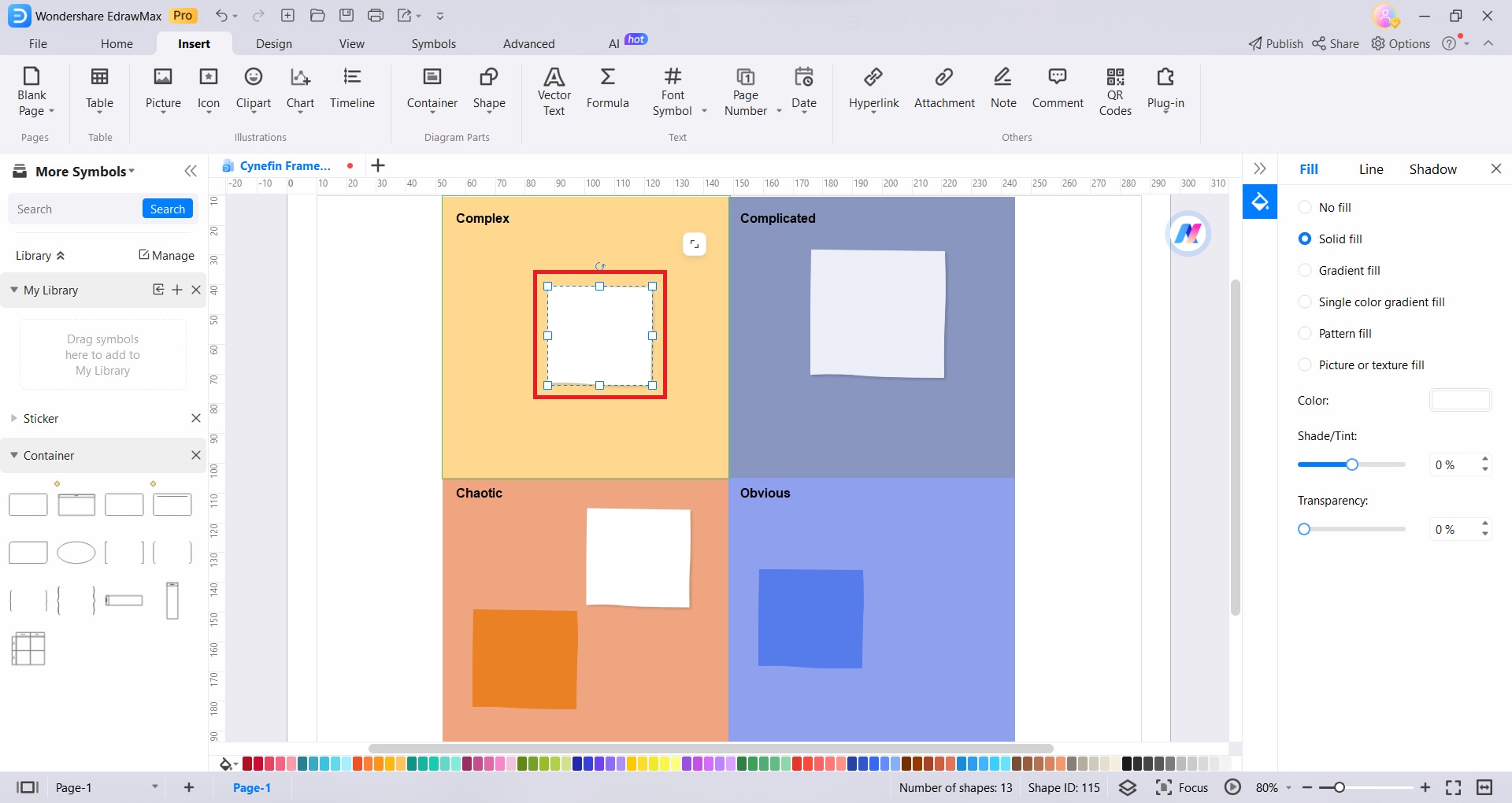The image size is (1512, 803).
Task: Select Picture or texture fill
Action: click(1361, 365)
